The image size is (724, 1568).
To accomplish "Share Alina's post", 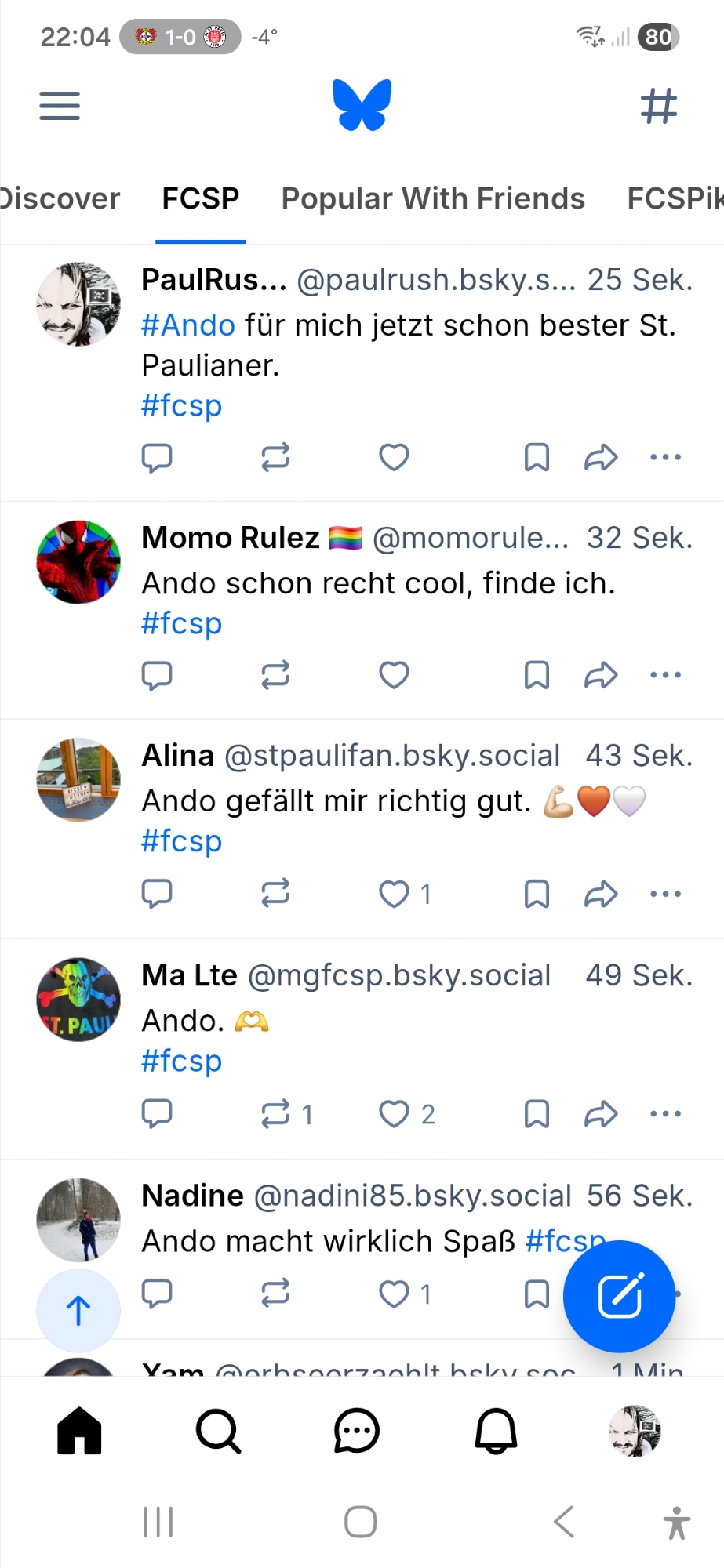I will tap(601, 894).
